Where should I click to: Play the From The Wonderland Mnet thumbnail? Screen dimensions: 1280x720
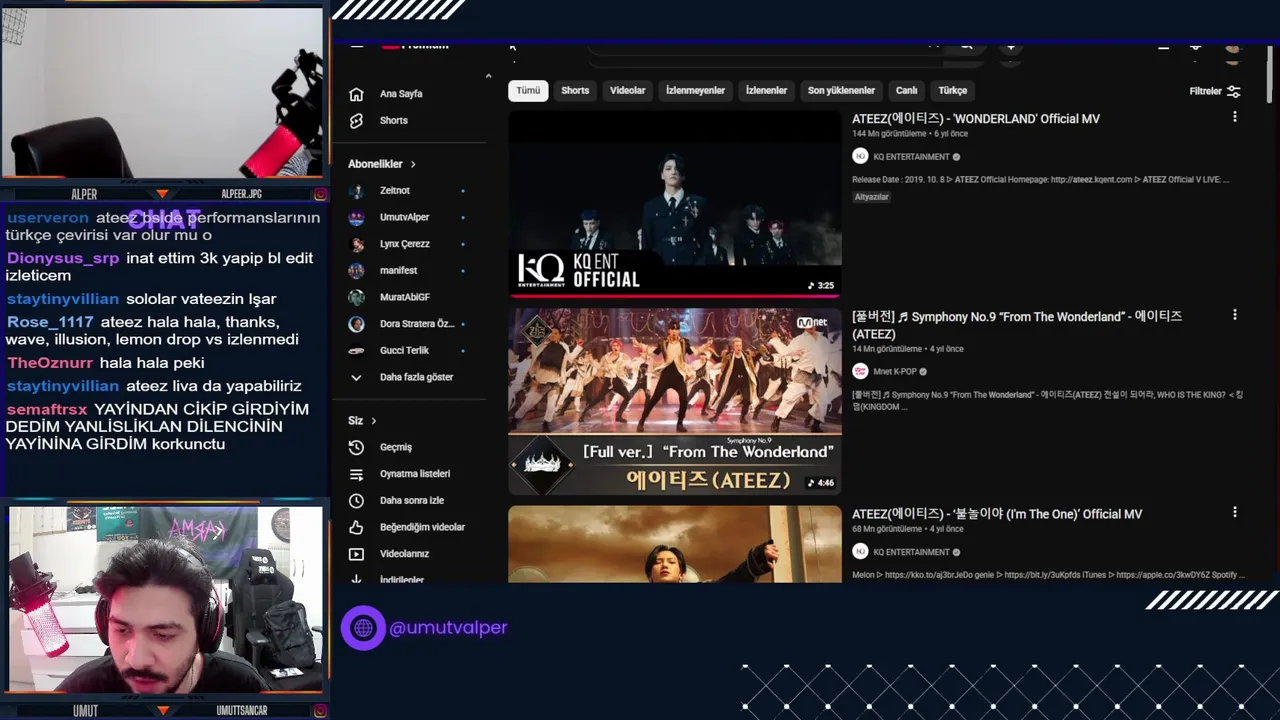(x=675, y=401)
